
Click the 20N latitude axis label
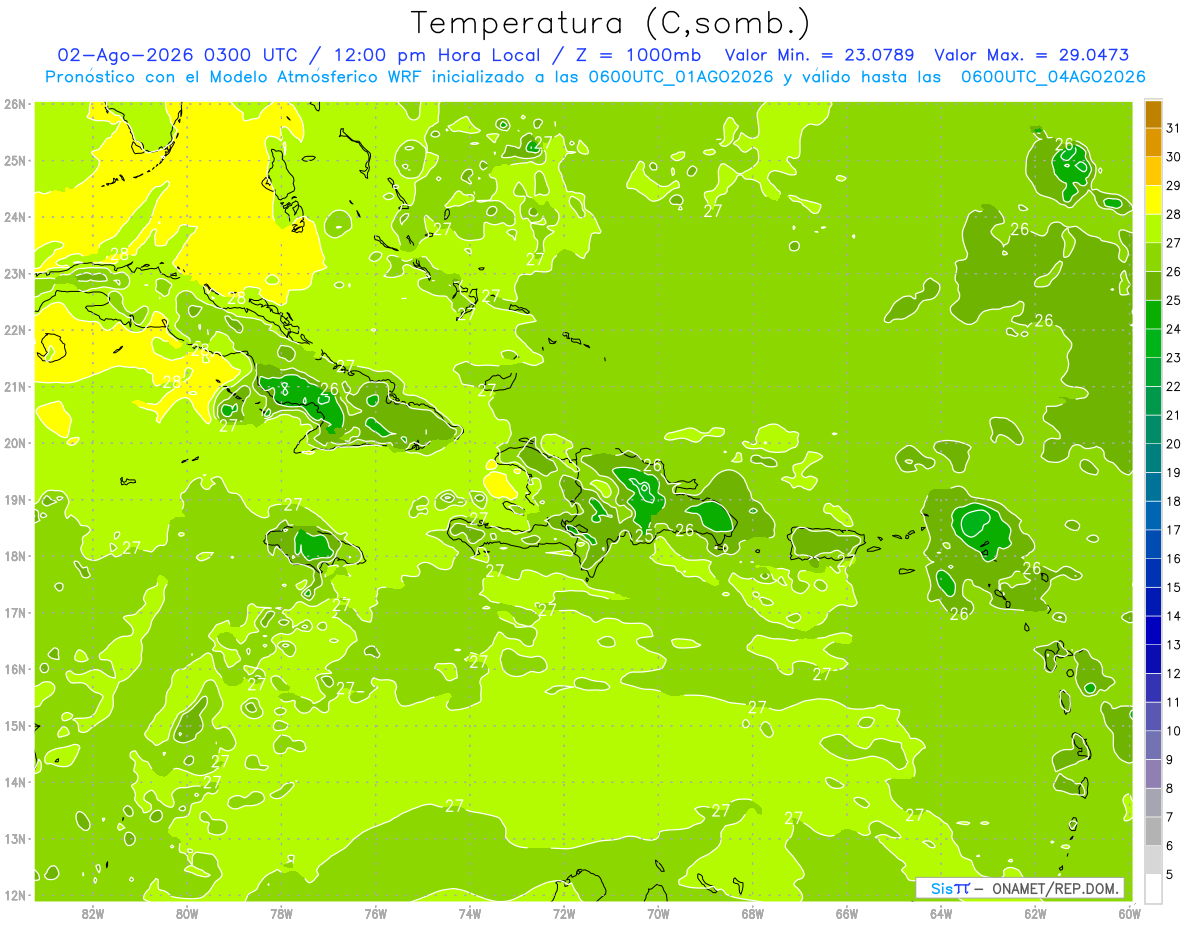point(15,443)
